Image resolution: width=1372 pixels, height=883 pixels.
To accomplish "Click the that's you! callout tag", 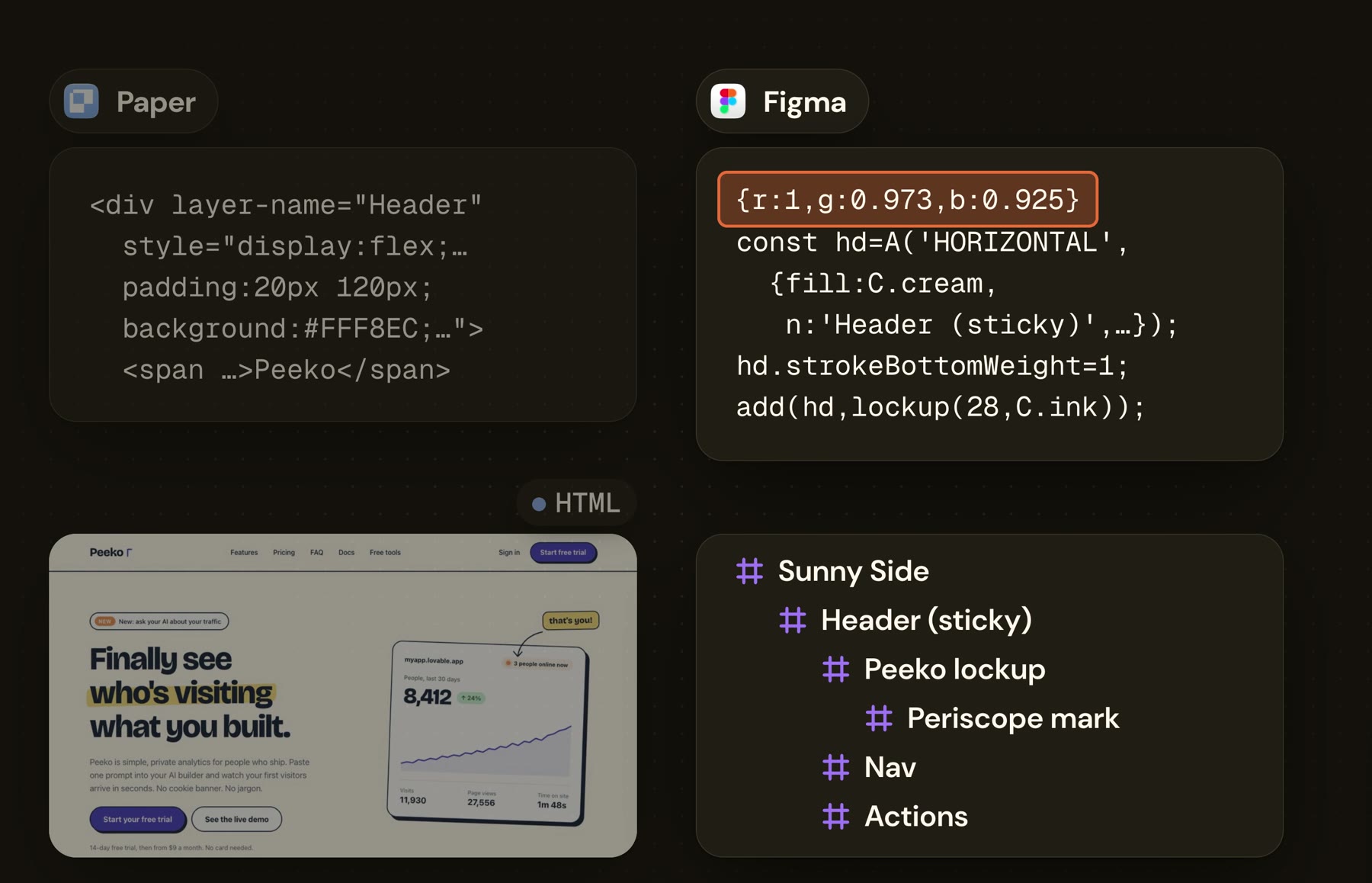I will 570,621.
